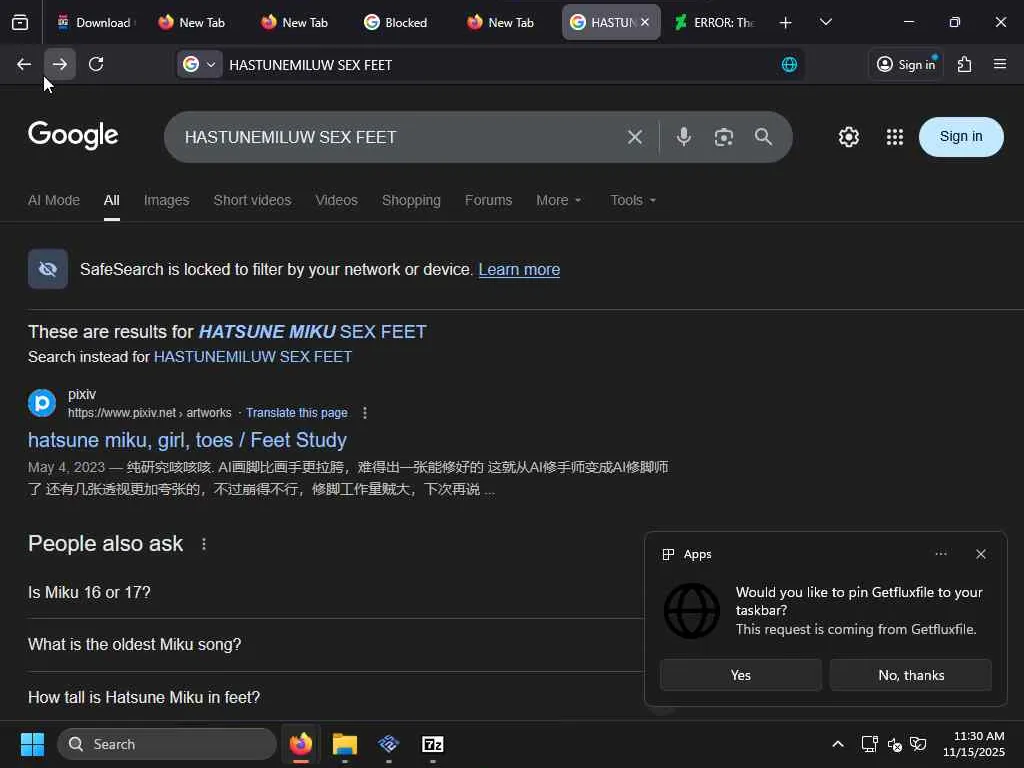Start voice search with microphone icon
The height and width of the screenshot is (768, 1024).
[x=684, y=136]
